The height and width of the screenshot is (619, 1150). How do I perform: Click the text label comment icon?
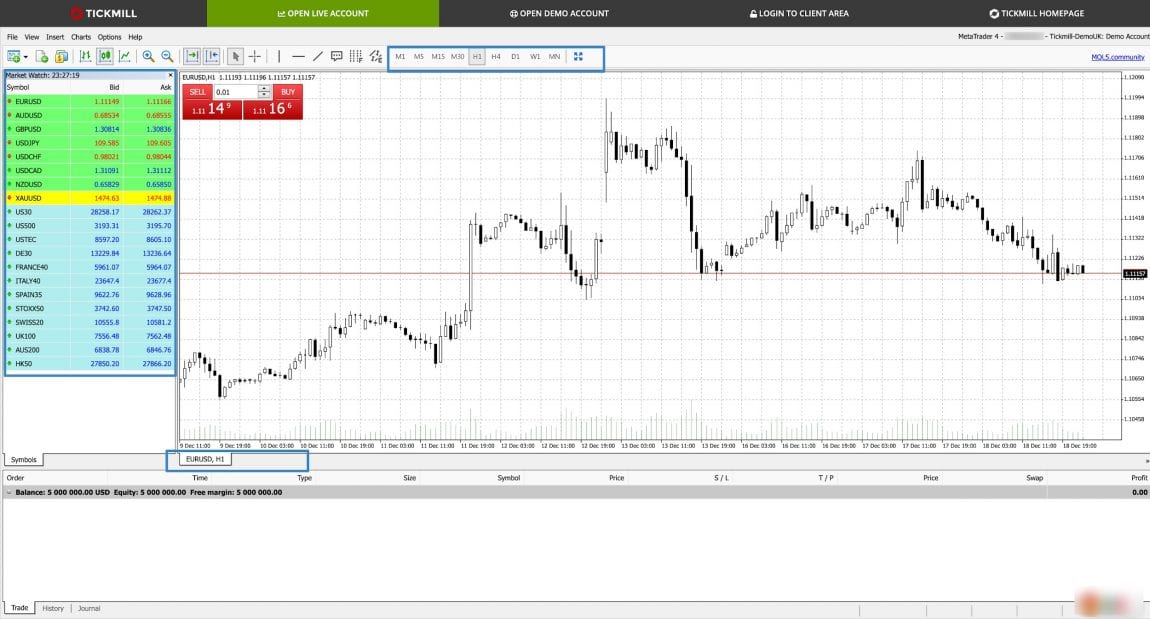[337, 57]
